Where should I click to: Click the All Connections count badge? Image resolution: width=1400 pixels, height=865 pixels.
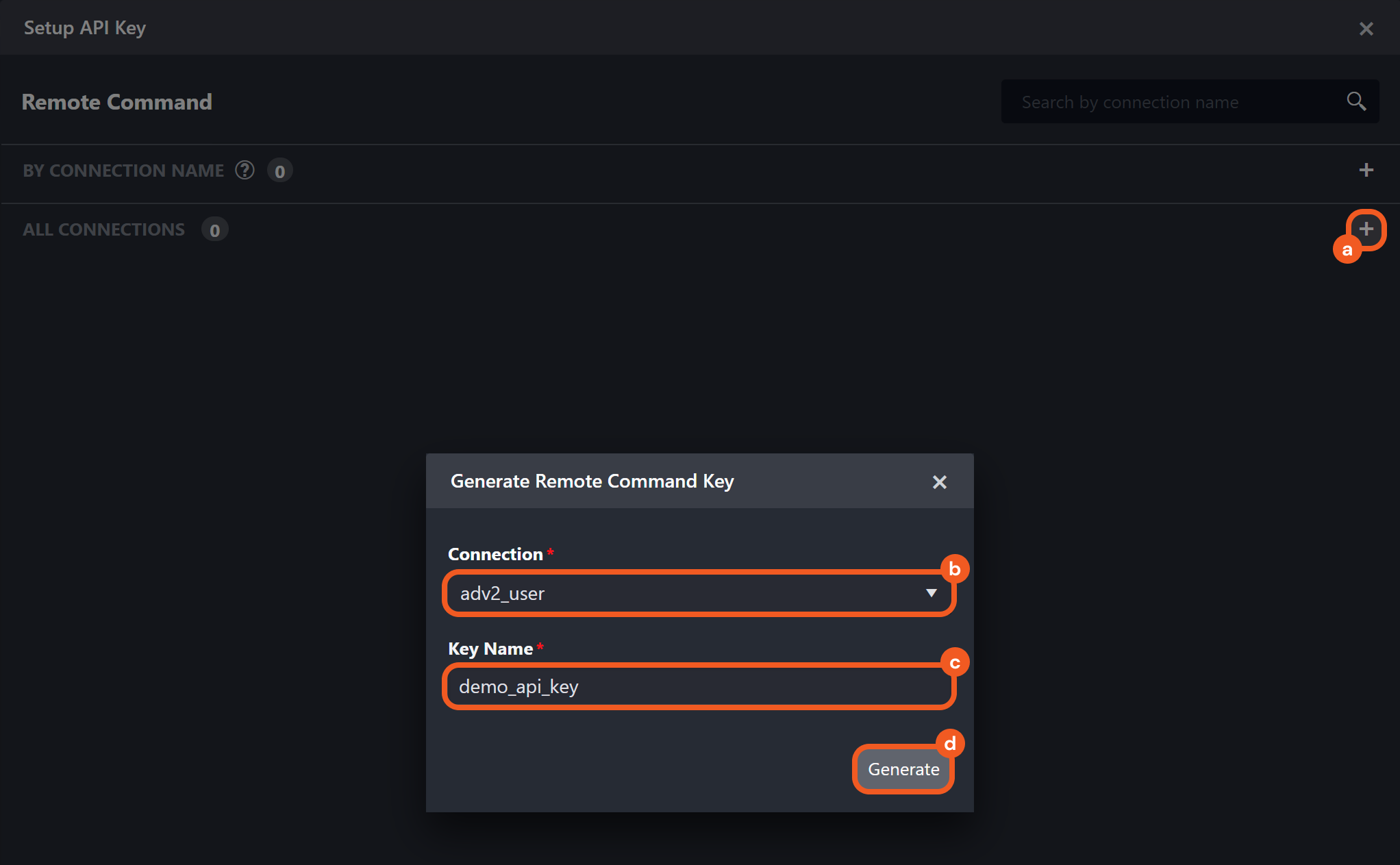click(x=214, y=230)
